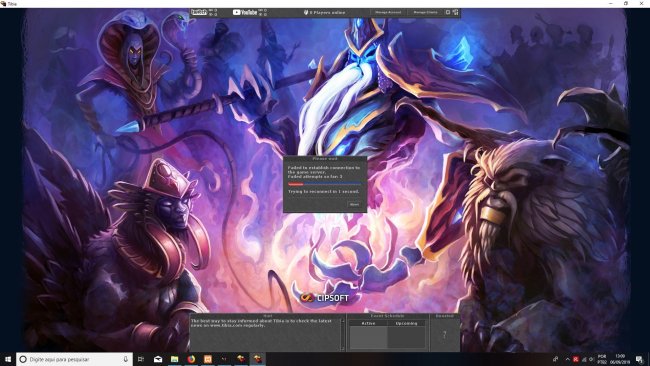The height and width of the screenshot is (366, 650).
Task: Click the taskbar search box
Action: click(x=74, y=359)
